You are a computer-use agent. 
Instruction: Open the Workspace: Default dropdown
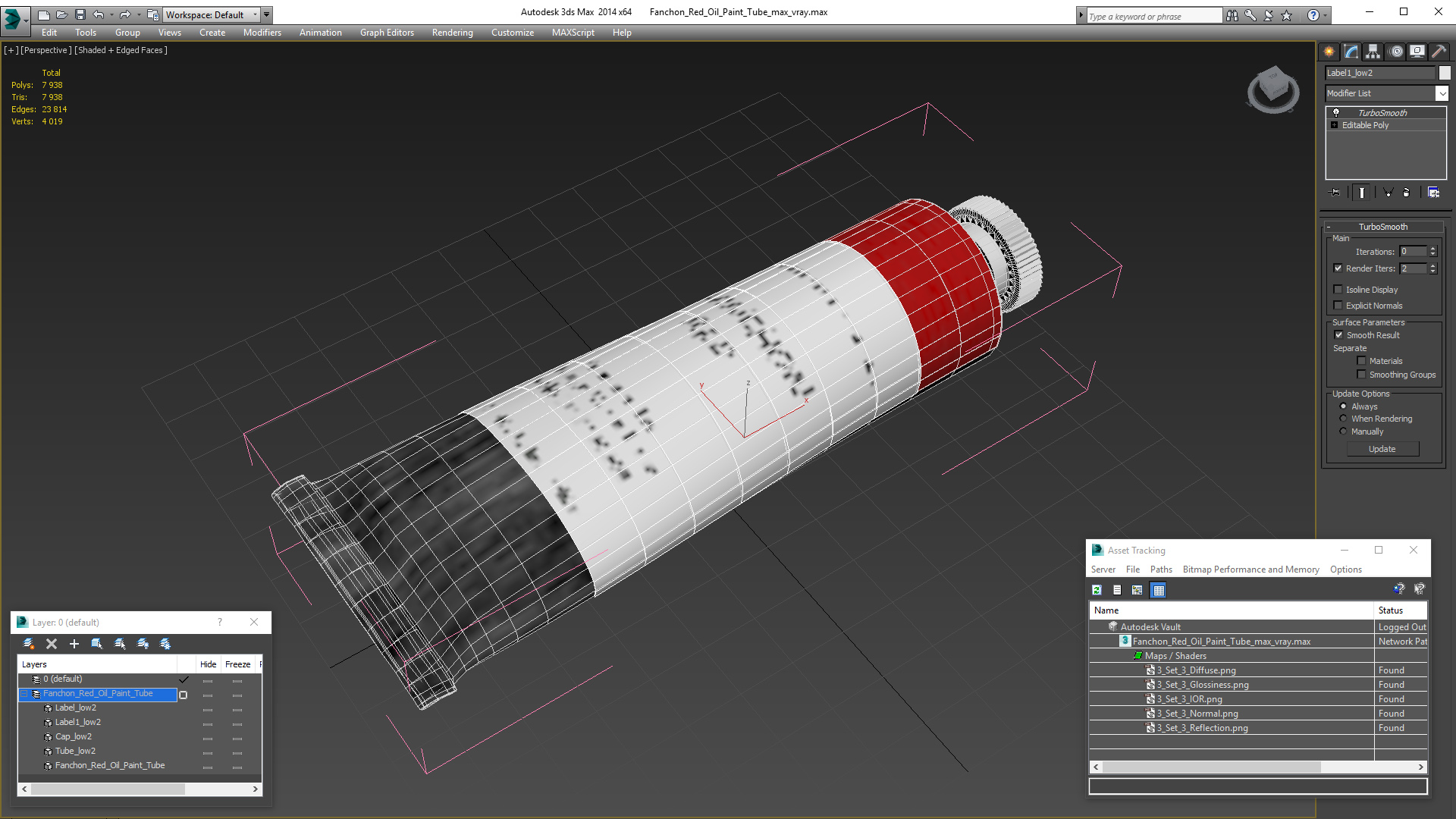tap(212, 14)
